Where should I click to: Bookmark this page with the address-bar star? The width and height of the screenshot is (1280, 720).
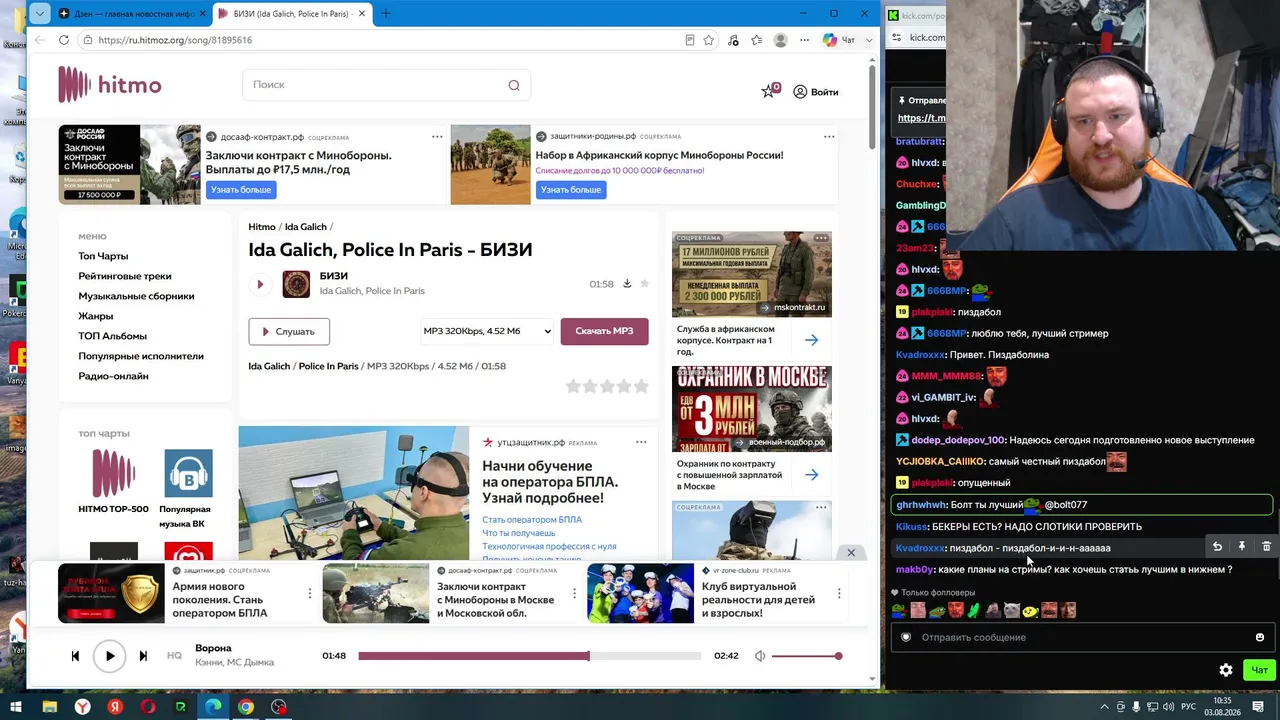[x=709, y=40]
